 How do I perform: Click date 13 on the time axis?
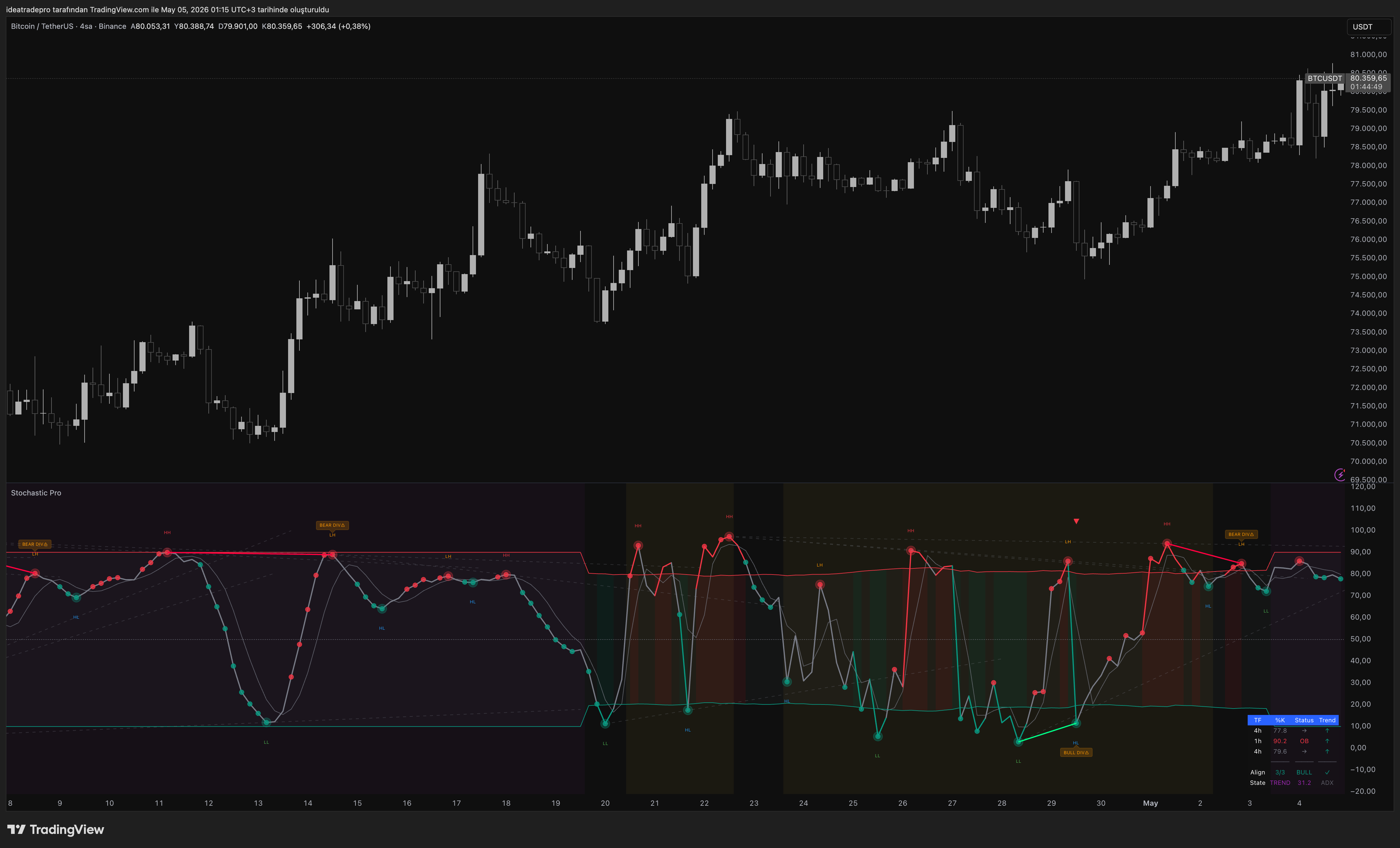click(x=258, y=803)
